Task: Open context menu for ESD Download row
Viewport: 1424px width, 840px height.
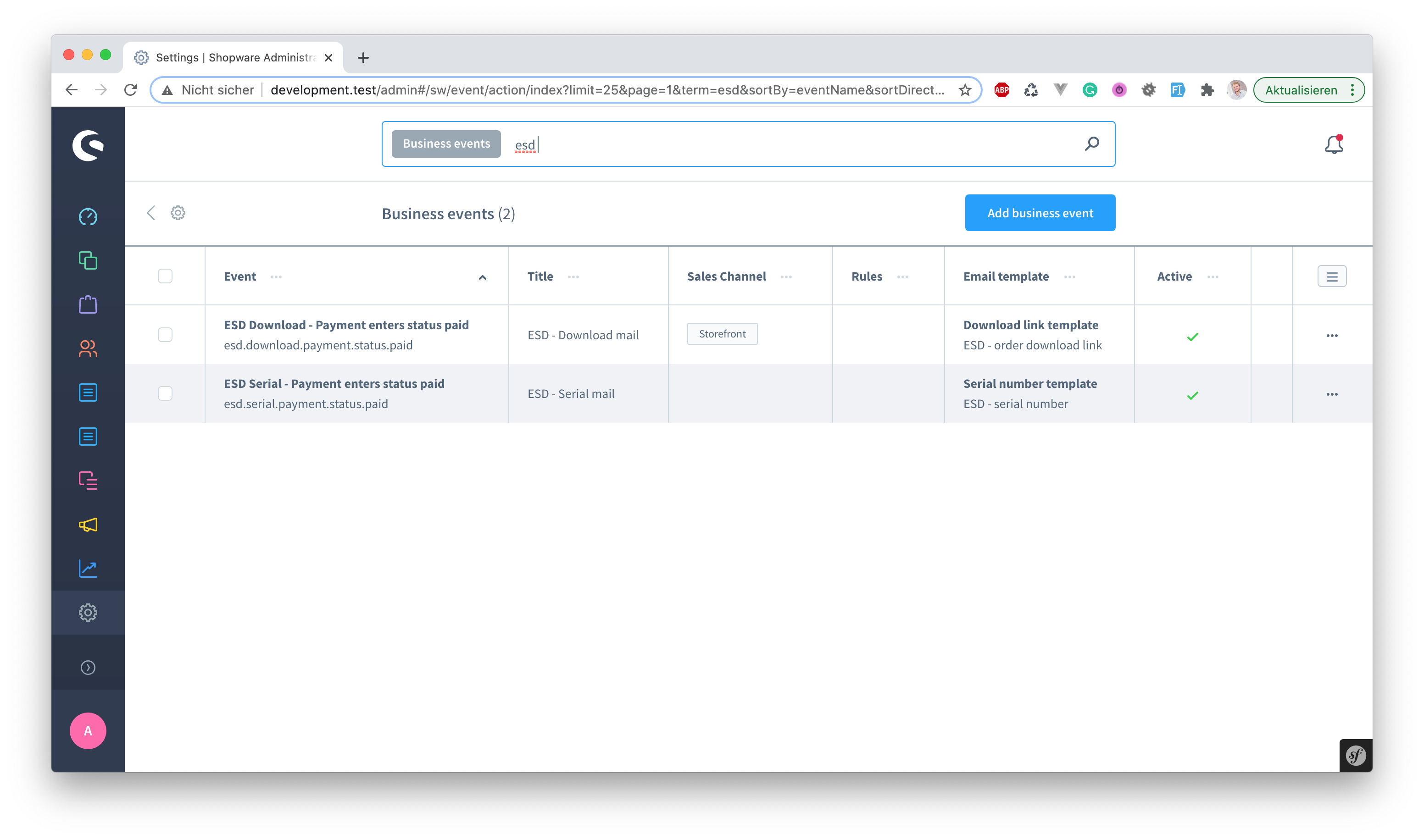Action: coord(1332,336)
